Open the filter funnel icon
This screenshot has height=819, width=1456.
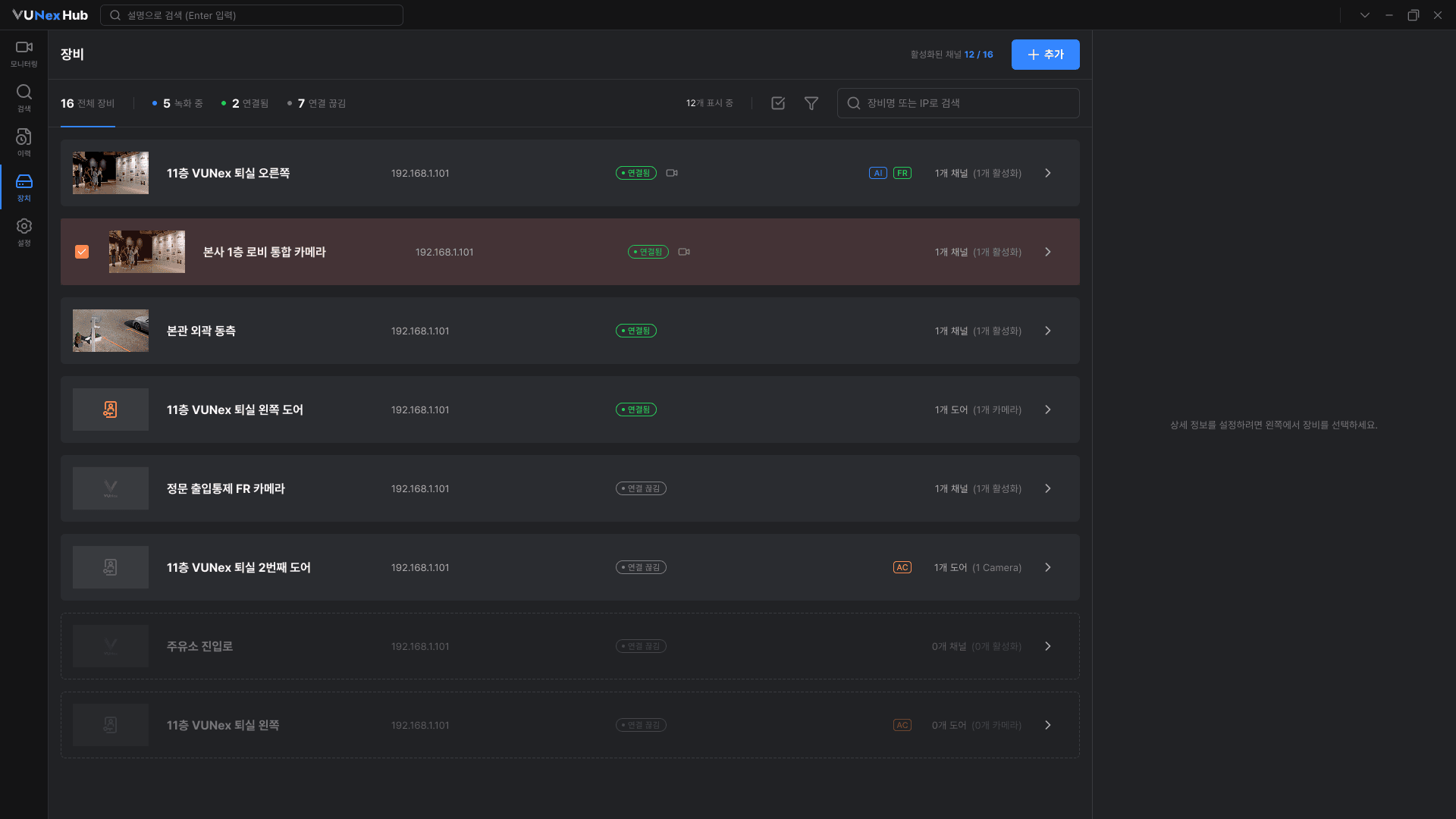click(x=811, y=103)
